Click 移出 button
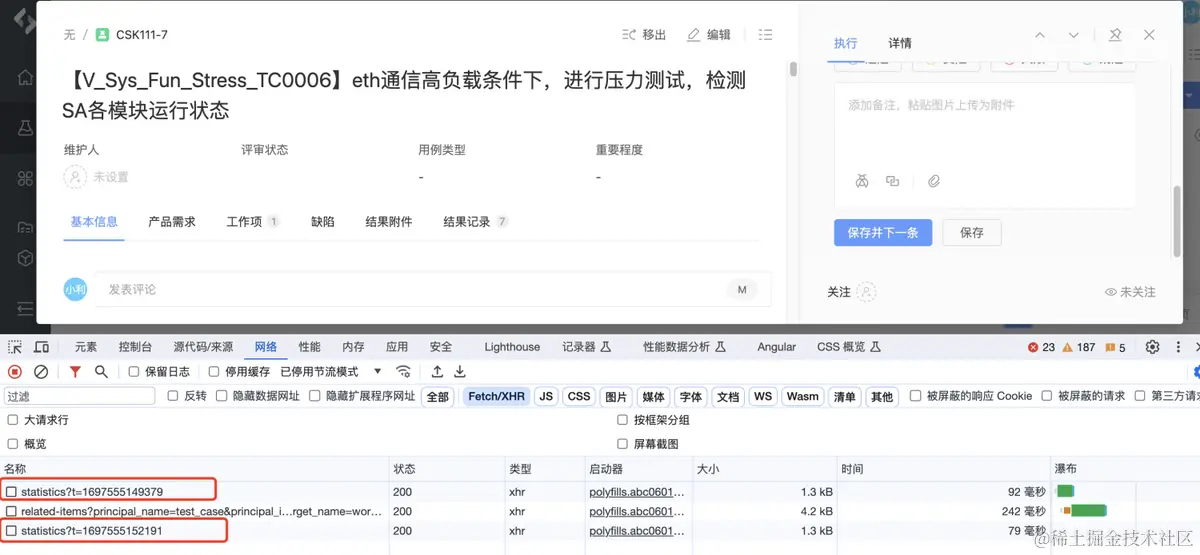 [x=644, y=34]
